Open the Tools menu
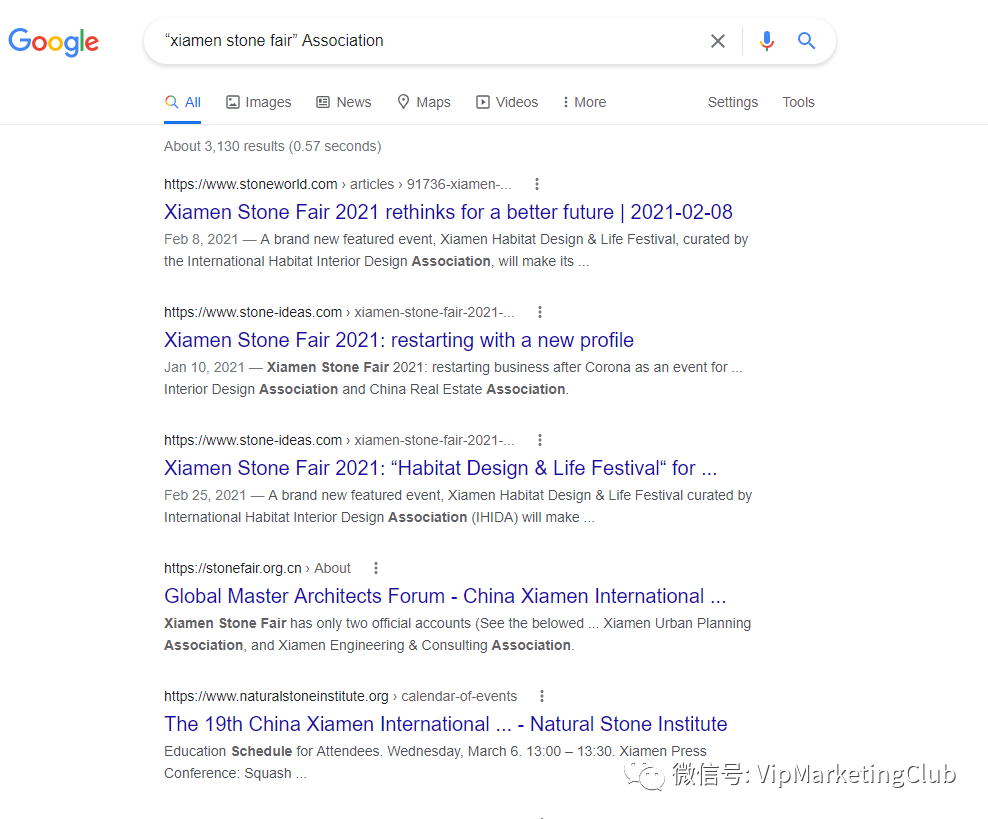 [798, 101]
